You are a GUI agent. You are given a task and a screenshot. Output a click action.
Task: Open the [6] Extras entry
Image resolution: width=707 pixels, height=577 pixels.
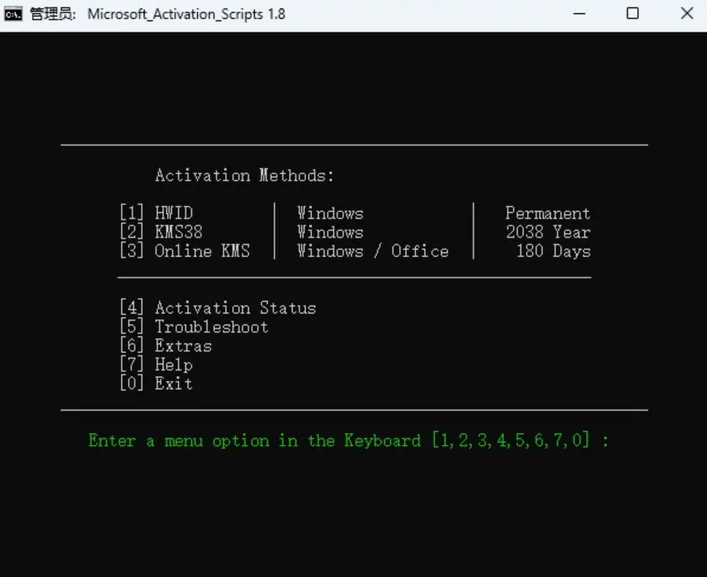[165, 346]
